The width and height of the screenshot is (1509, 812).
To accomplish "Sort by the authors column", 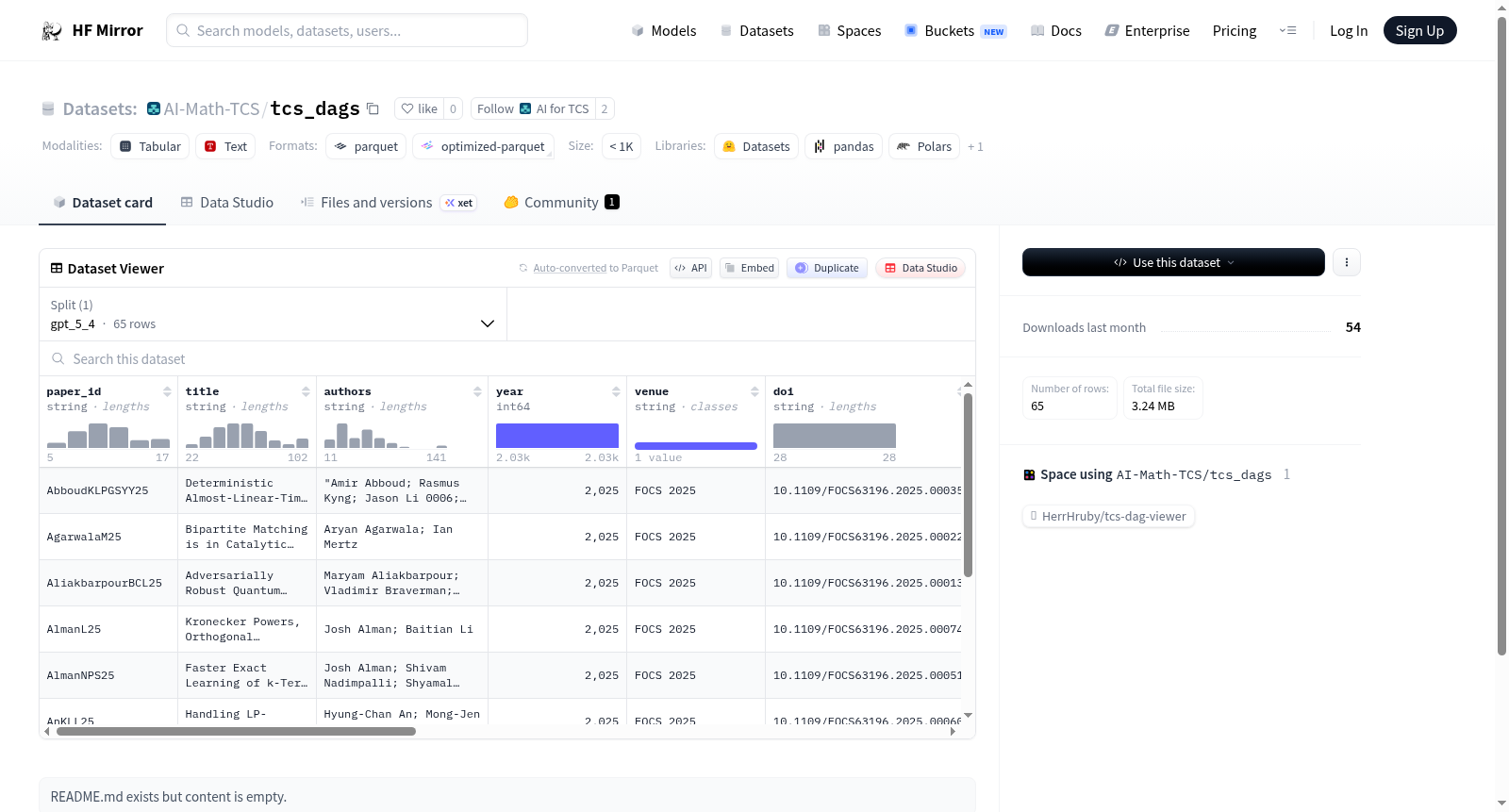I will 477,391.
